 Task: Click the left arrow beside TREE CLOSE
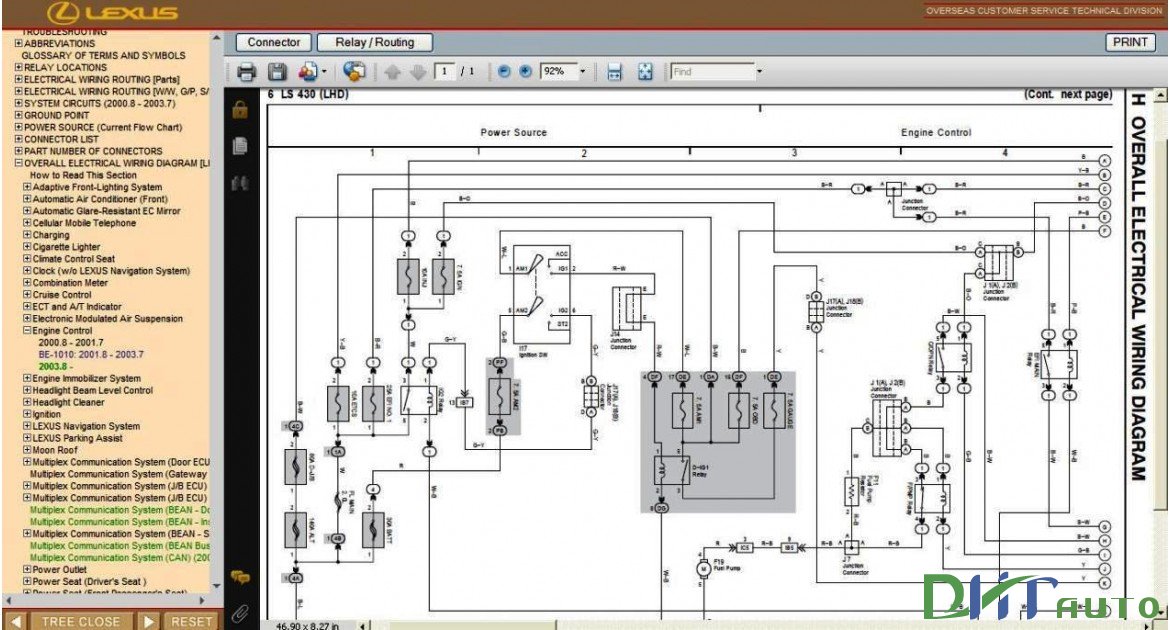[16, 621]
